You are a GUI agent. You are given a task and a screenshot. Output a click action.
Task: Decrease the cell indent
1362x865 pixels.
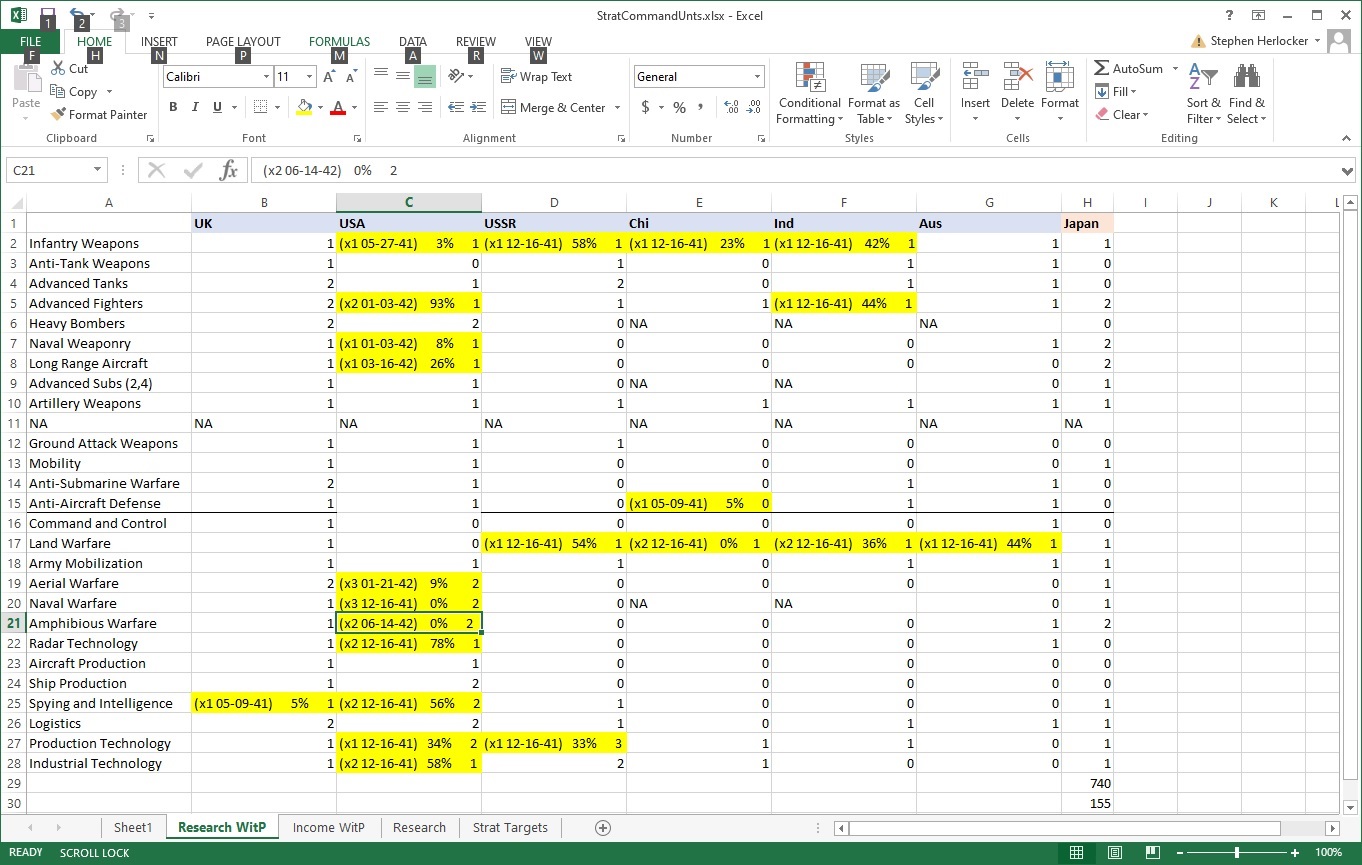tap(456, 107)
